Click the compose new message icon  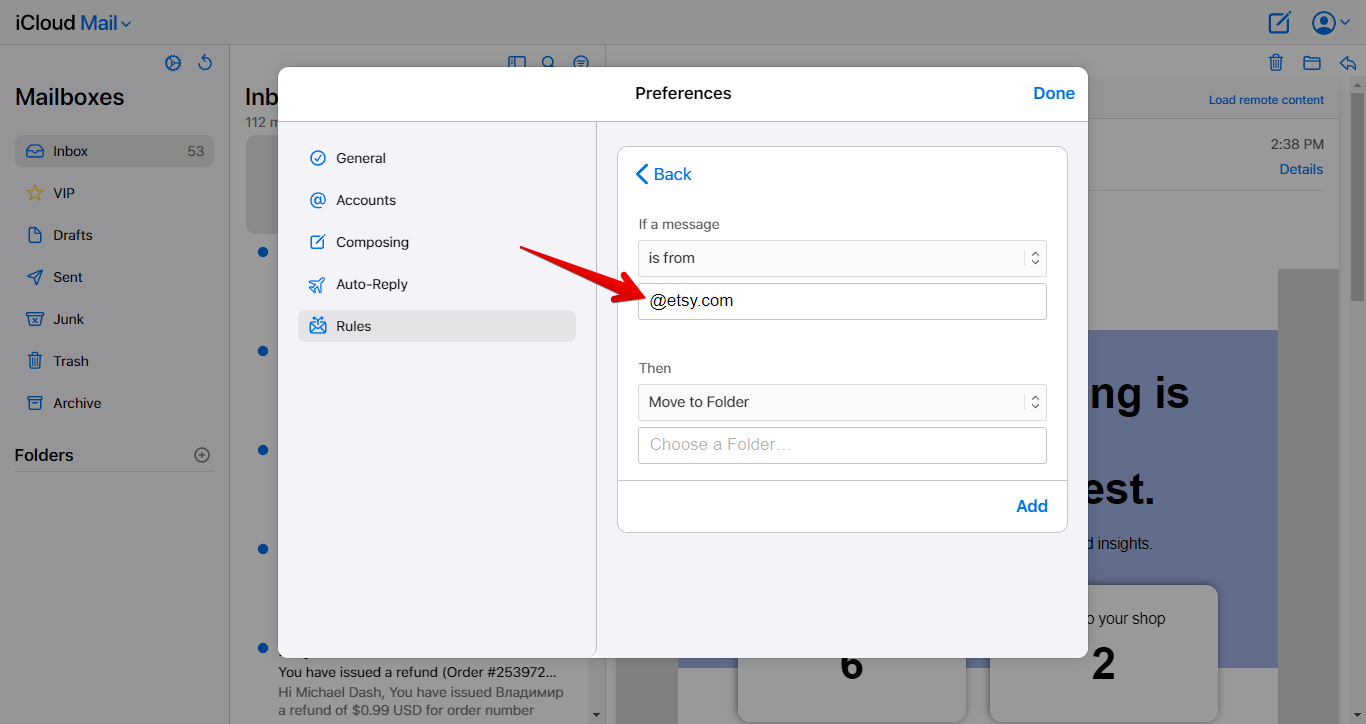click(1279, 22)
